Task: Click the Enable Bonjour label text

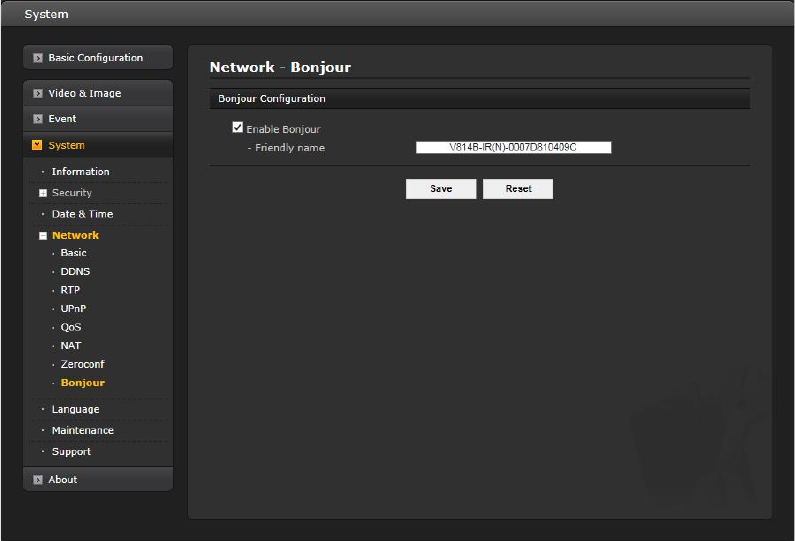Action: (x=283, y=129)
